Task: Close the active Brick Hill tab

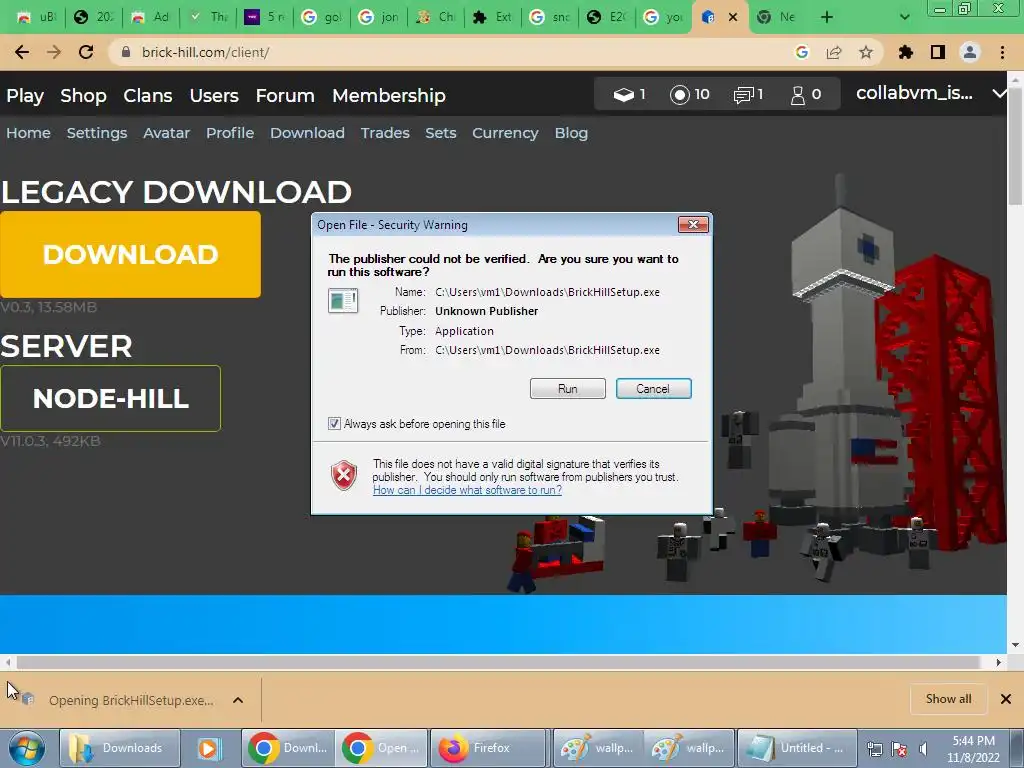Action: [733, 17]
